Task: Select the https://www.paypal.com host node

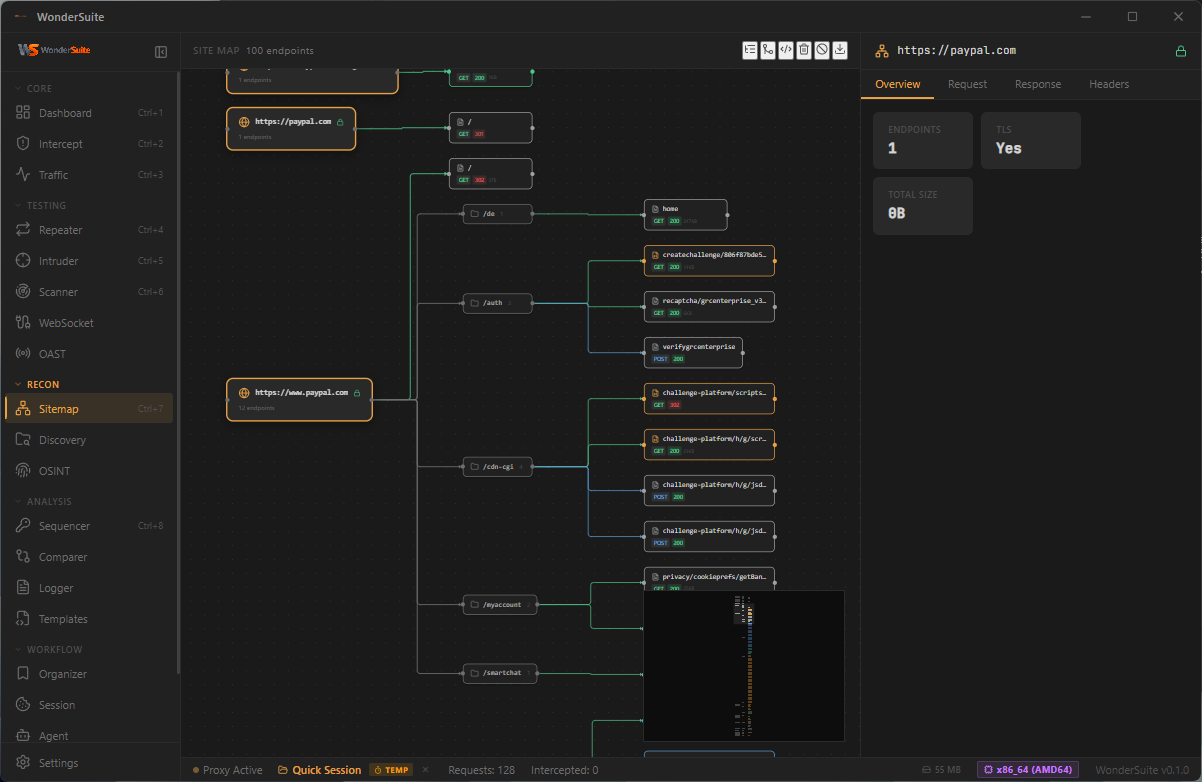Action: 299,399
